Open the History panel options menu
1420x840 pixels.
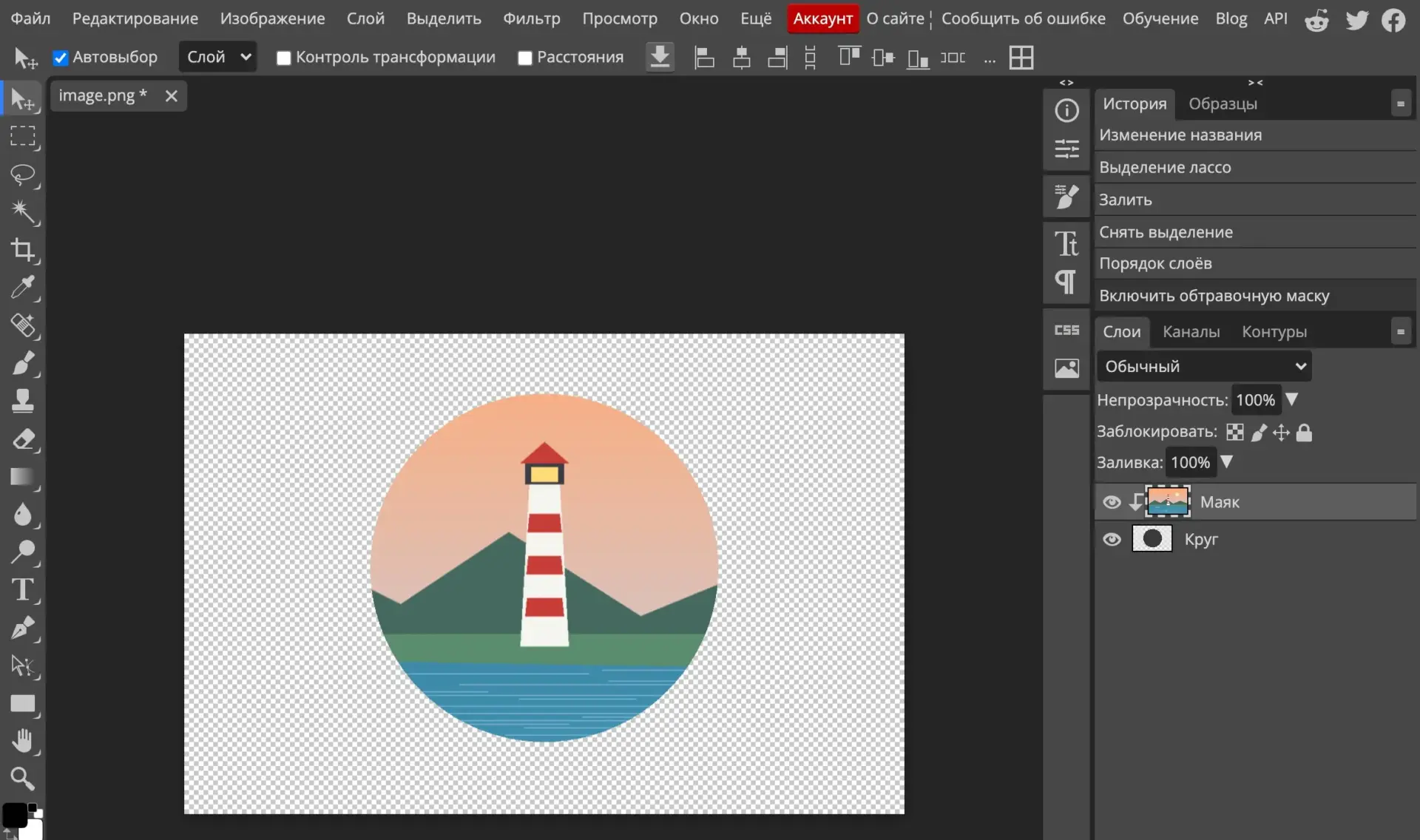click(1400, 104)
